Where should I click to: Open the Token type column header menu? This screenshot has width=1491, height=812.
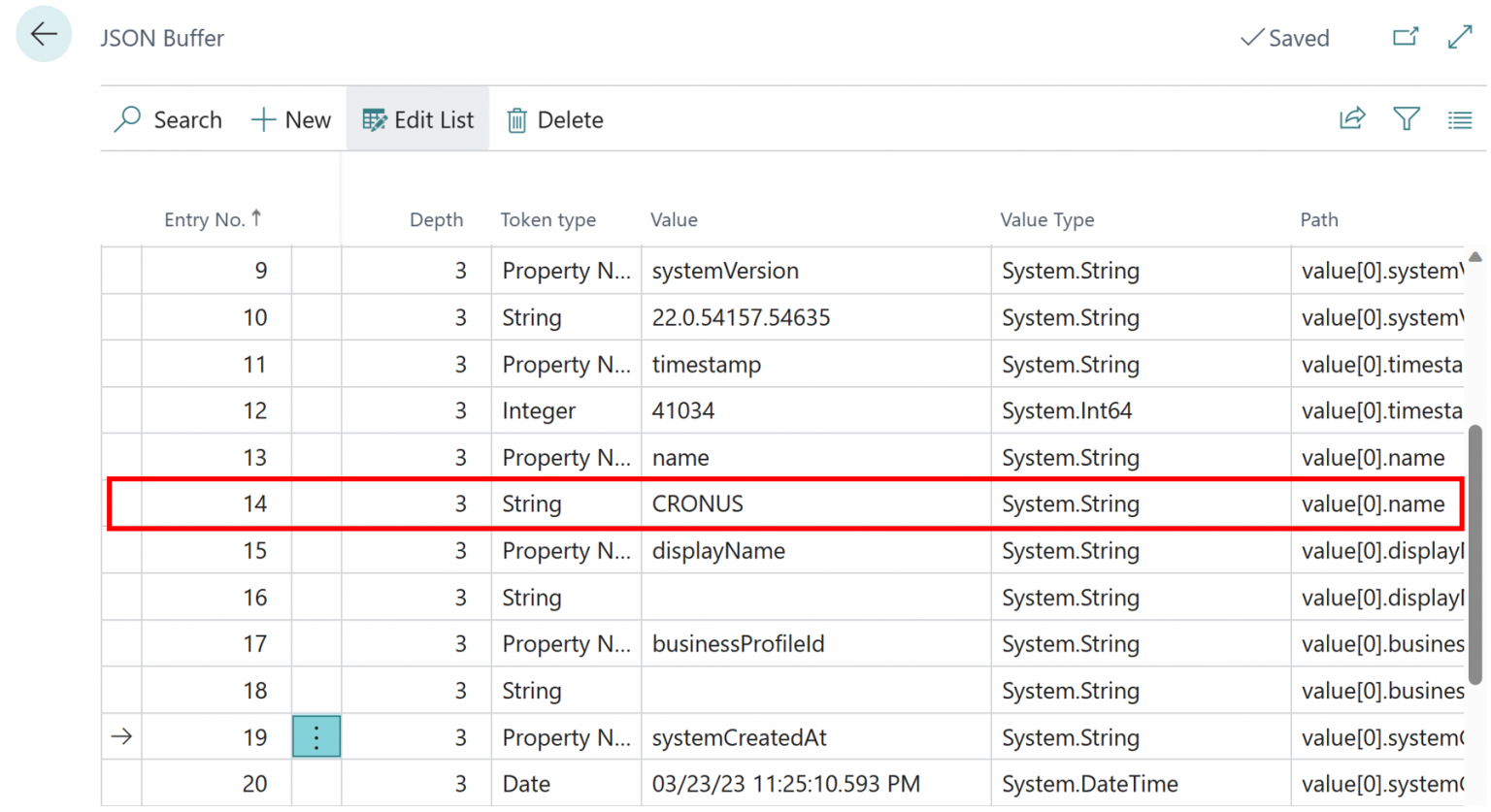[x=548, y=219]
